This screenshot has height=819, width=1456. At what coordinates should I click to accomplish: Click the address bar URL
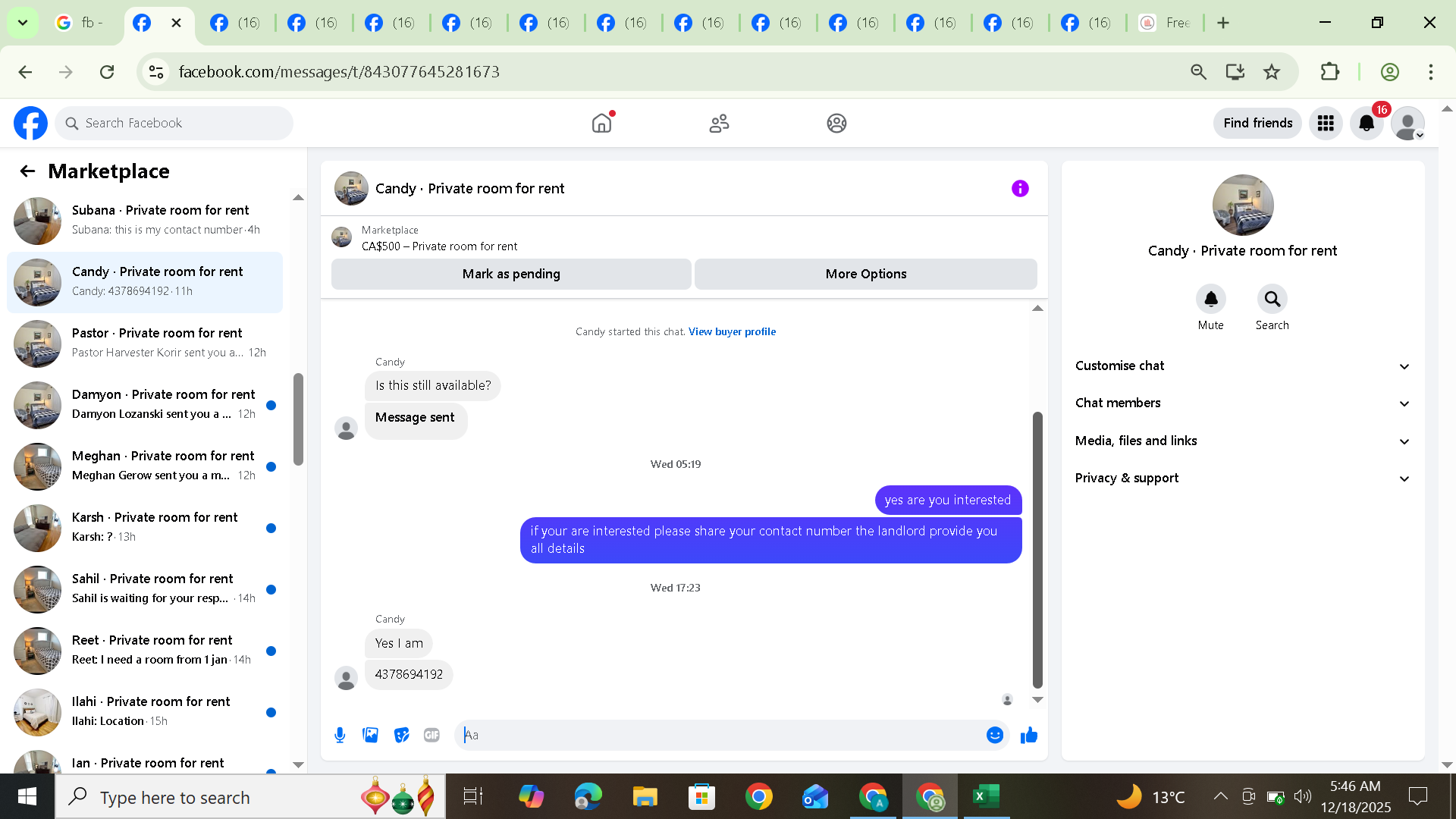tap(339, 72)
